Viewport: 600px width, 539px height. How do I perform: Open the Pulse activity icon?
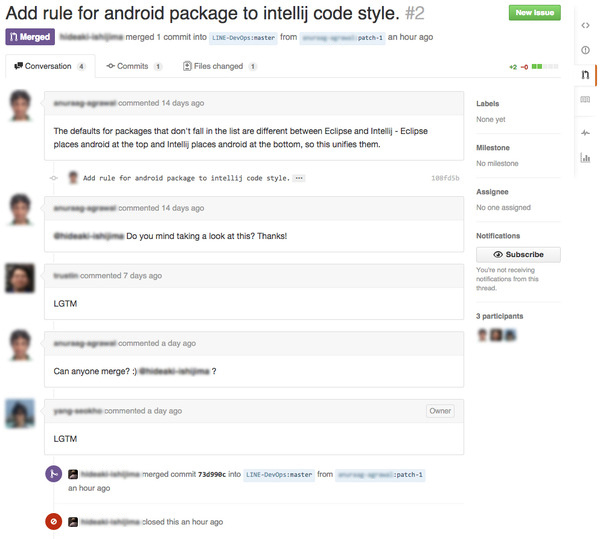click(x=585, y=133)
